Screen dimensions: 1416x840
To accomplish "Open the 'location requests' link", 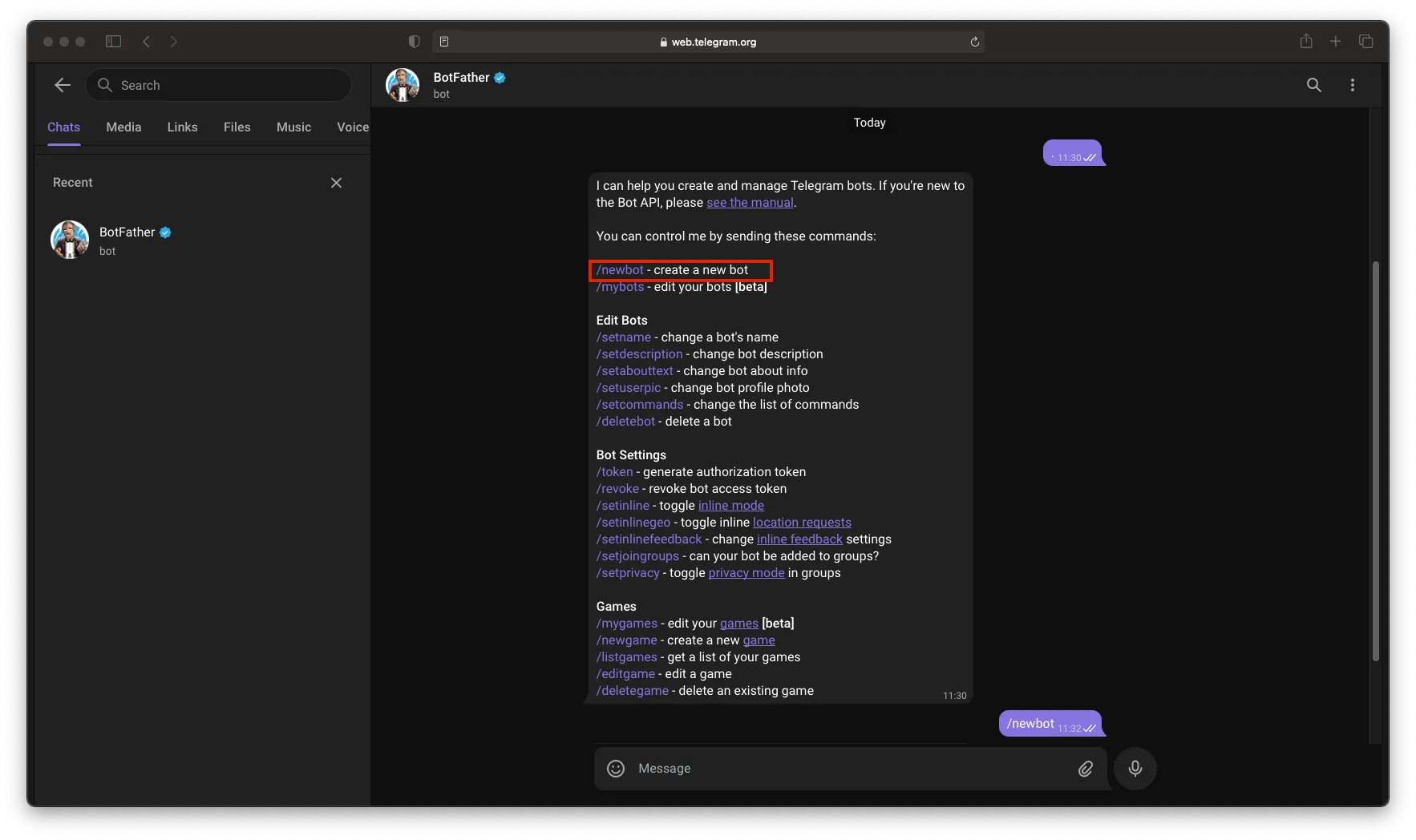I will pos(802,523).
